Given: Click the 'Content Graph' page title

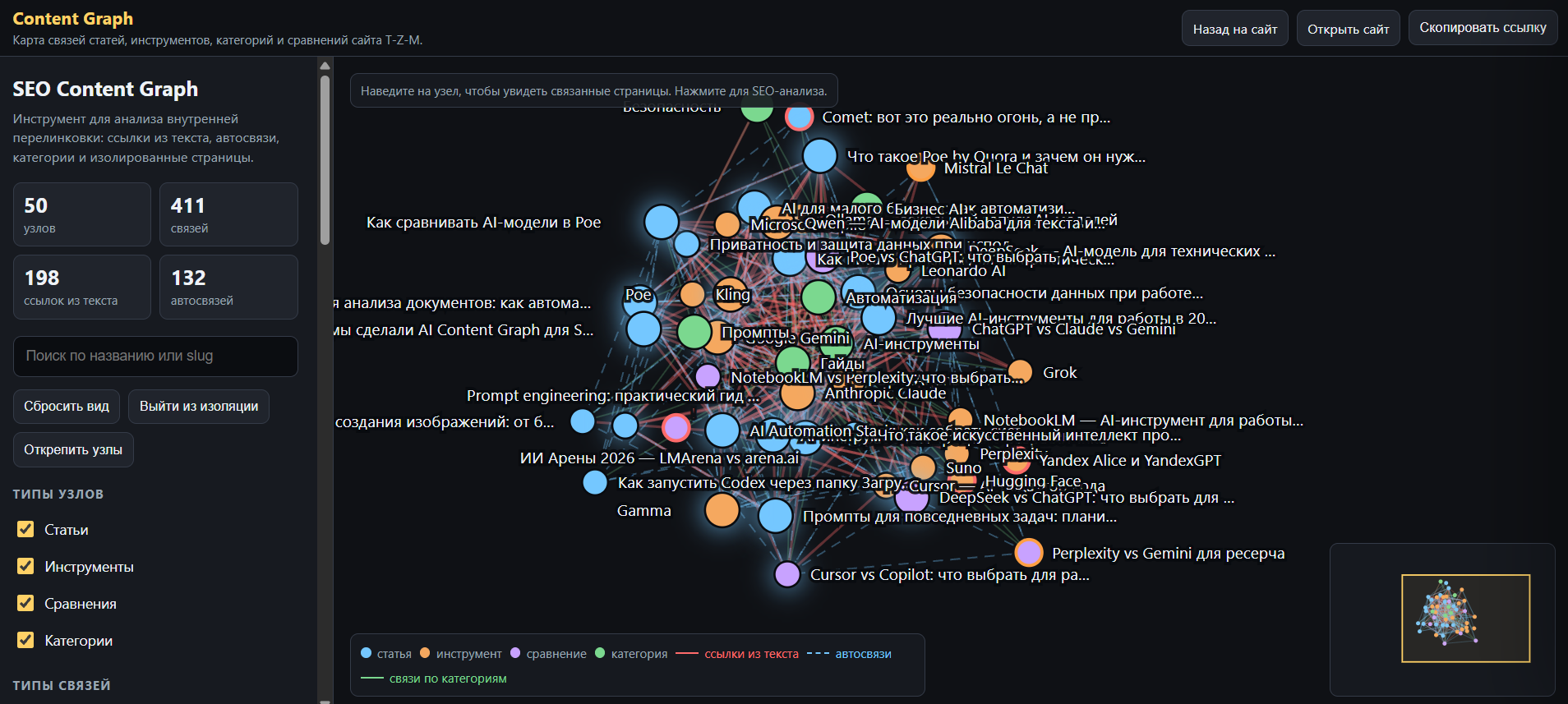Looking at the screenshot, I should click(x=73, y=18).
